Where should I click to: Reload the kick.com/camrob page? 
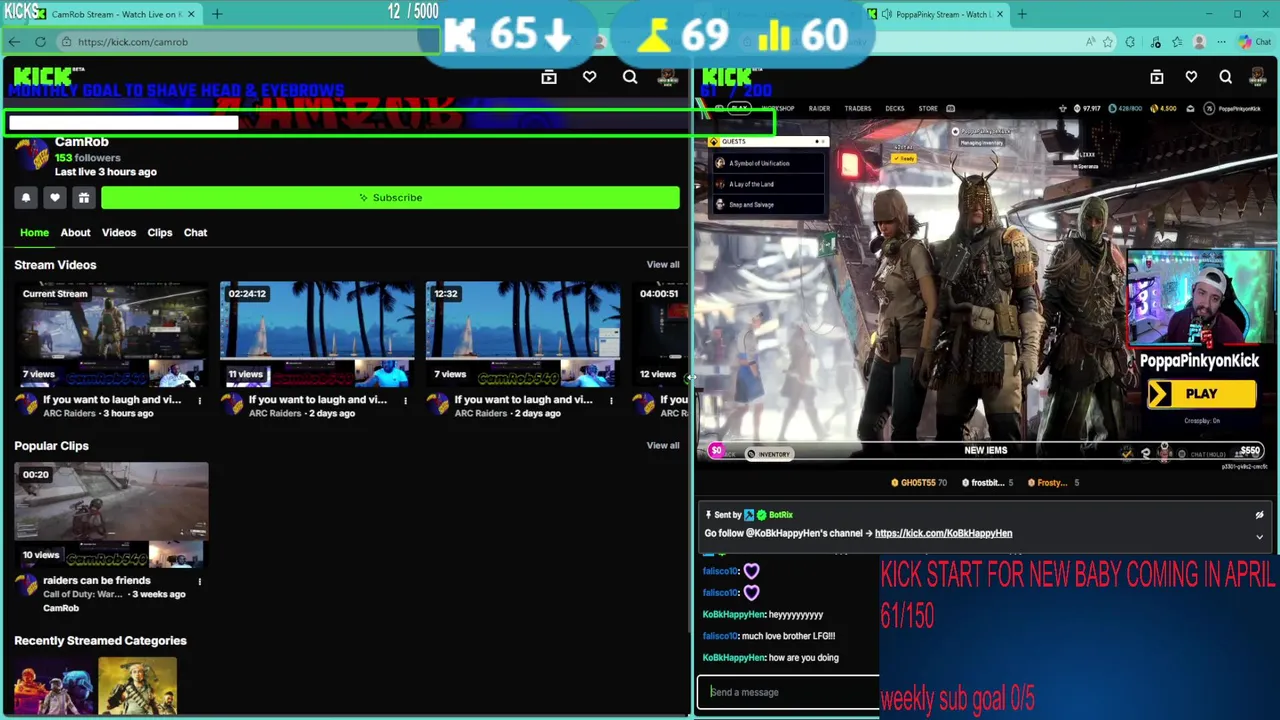40,42
